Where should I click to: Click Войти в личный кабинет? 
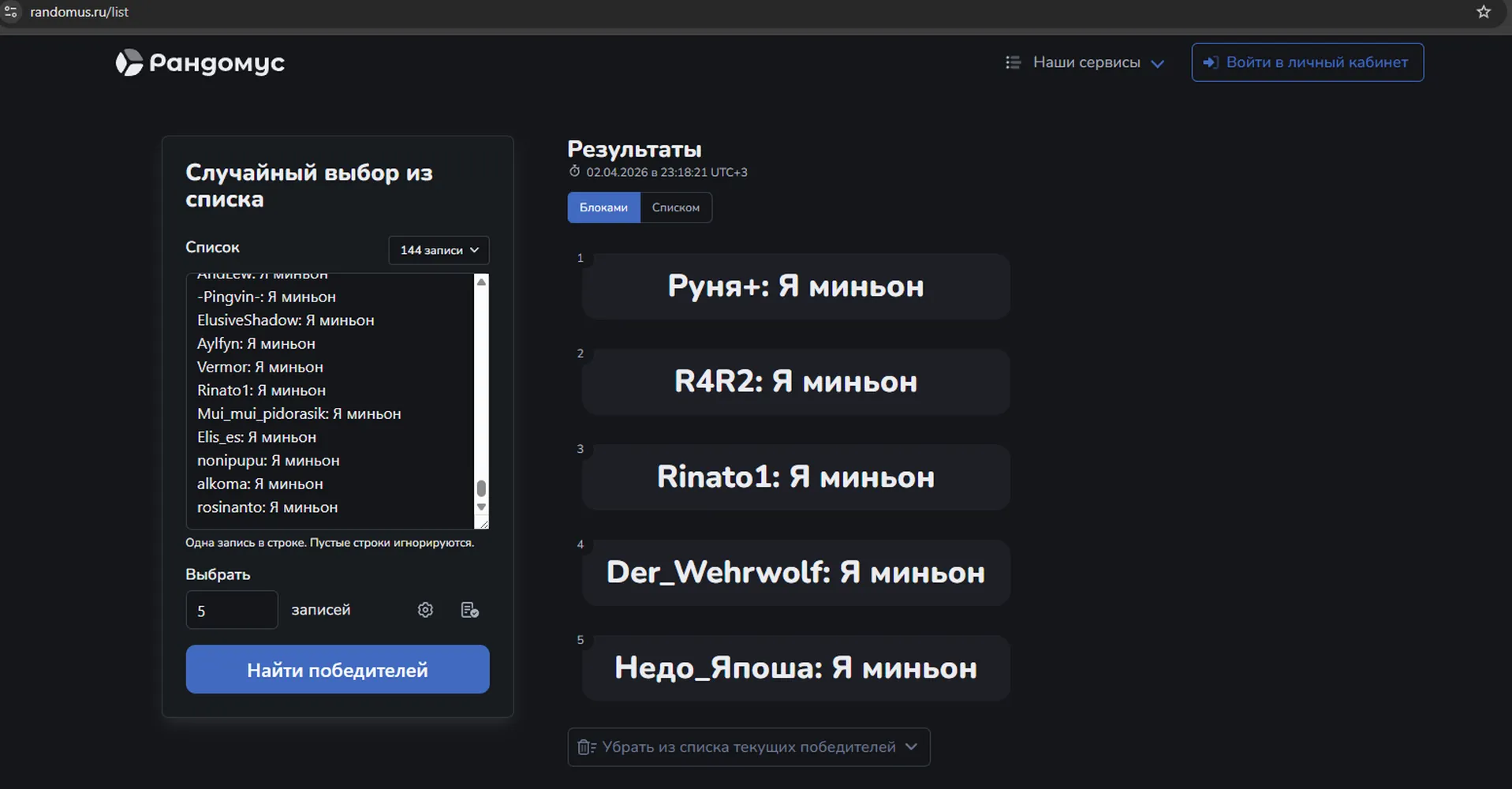tap(1308, 62)
